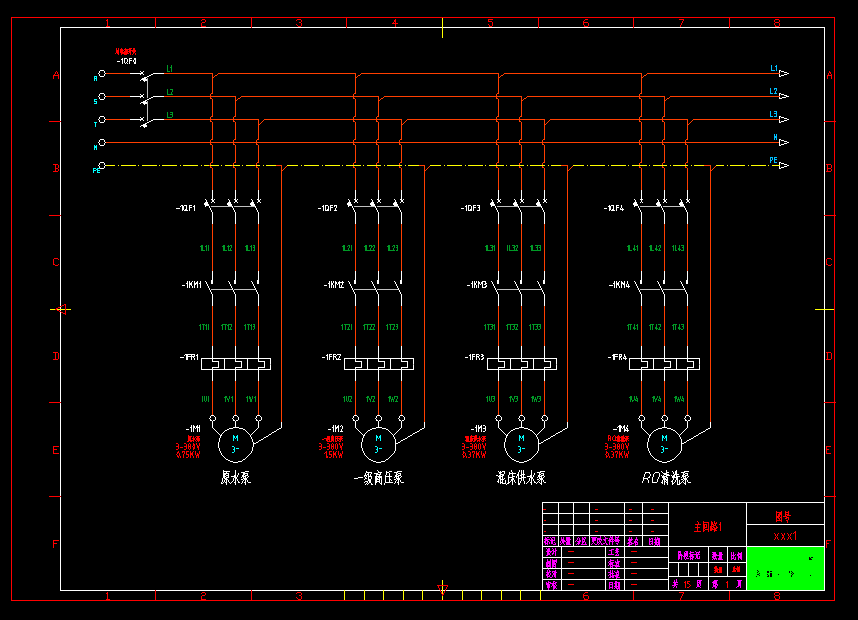Select the -1KM3 contactor contacts
Image resolution: width=858 pixels, height=620 pixels.
pyautogui.click(x=520, y=287)
